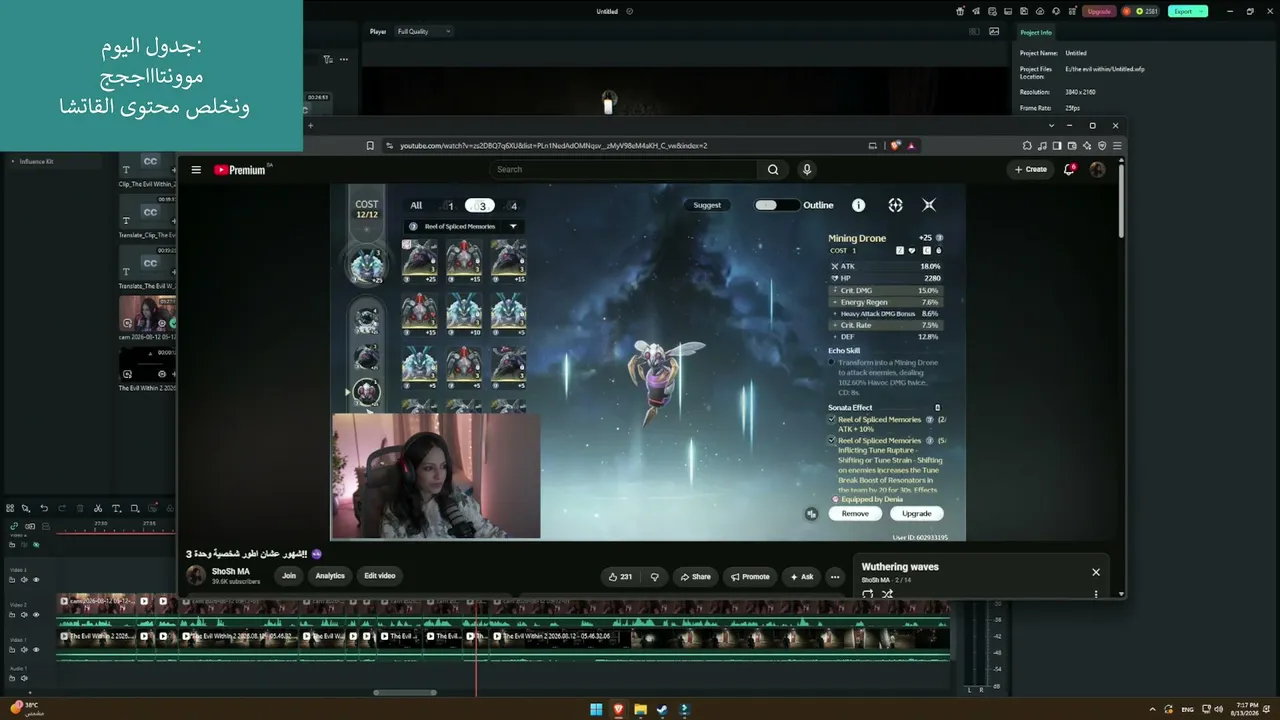Hide the Video 2 track with eye icon
This screenshot has width=1280, height=720.
37,615
